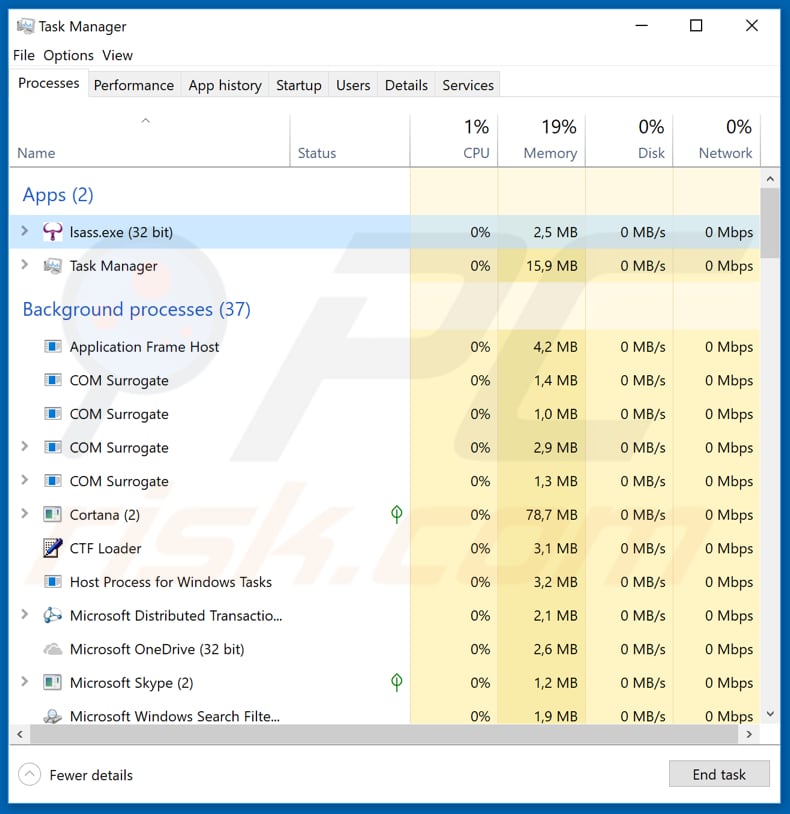Click the Background processes (37) heading

(x=137, y=309)
